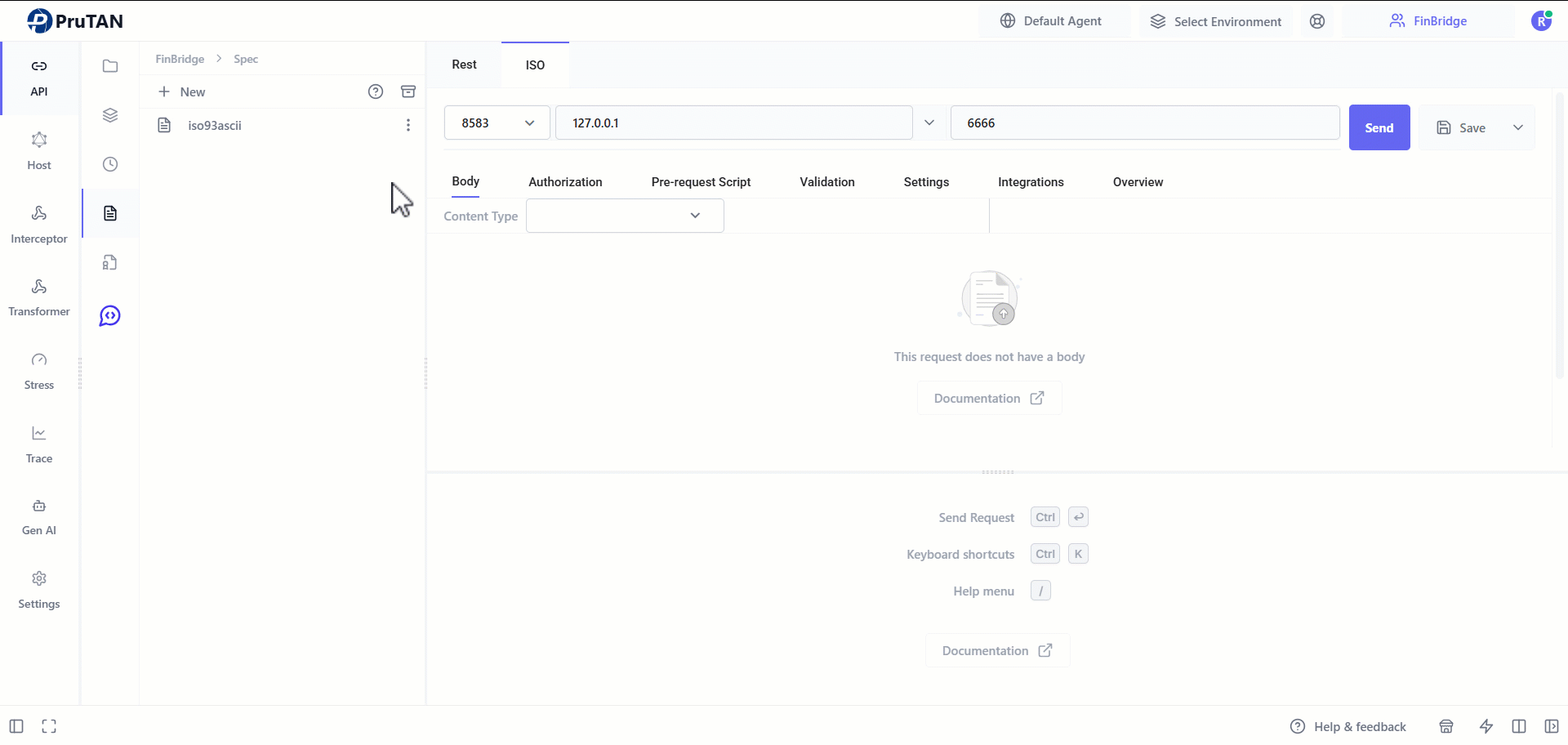Open the Stress testing section

[38, 371]
